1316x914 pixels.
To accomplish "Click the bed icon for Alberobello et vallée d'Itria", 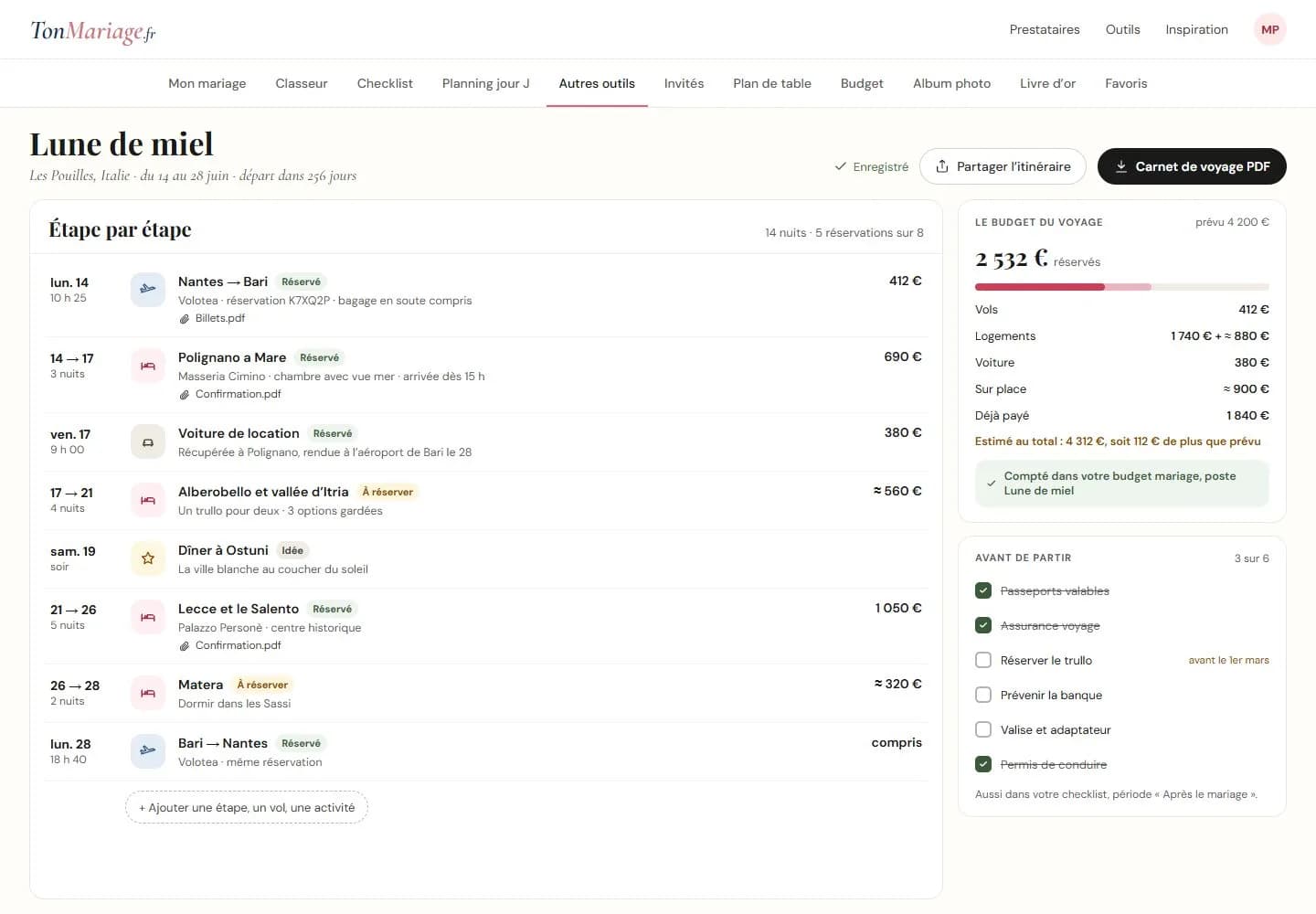I will click(x=147, y=500).
